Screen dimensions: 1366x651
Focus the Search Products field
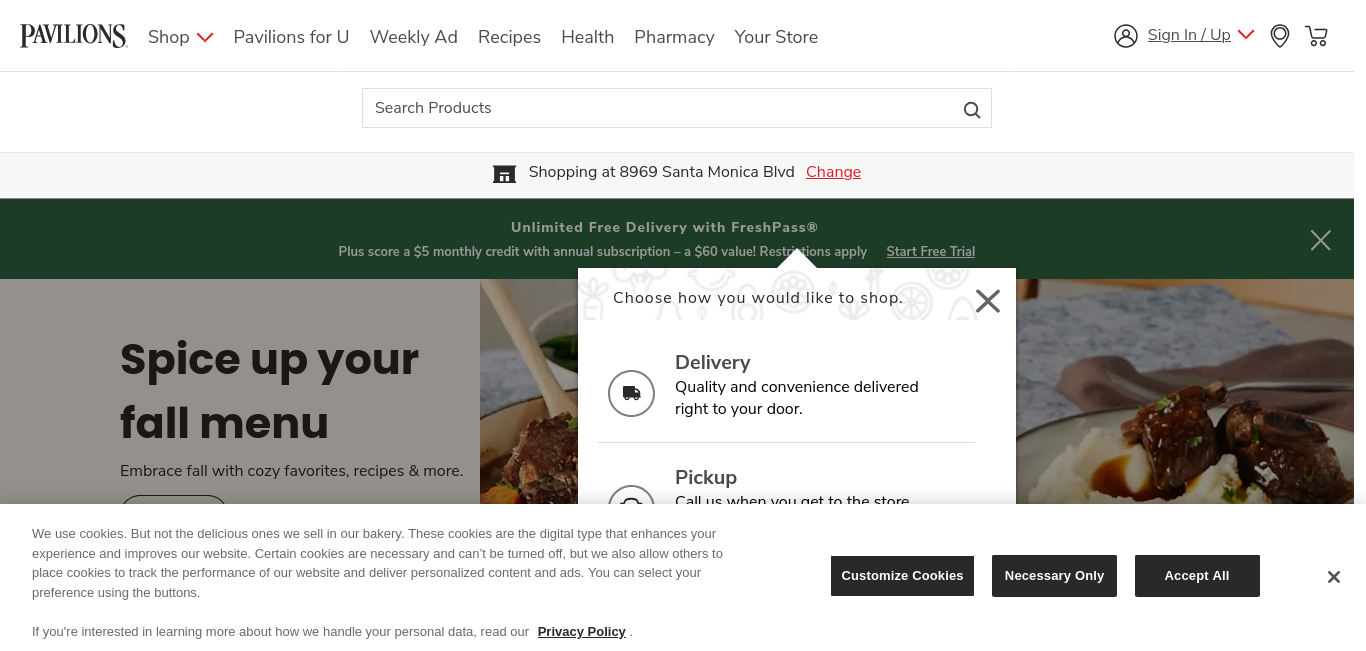click(660, 108)
